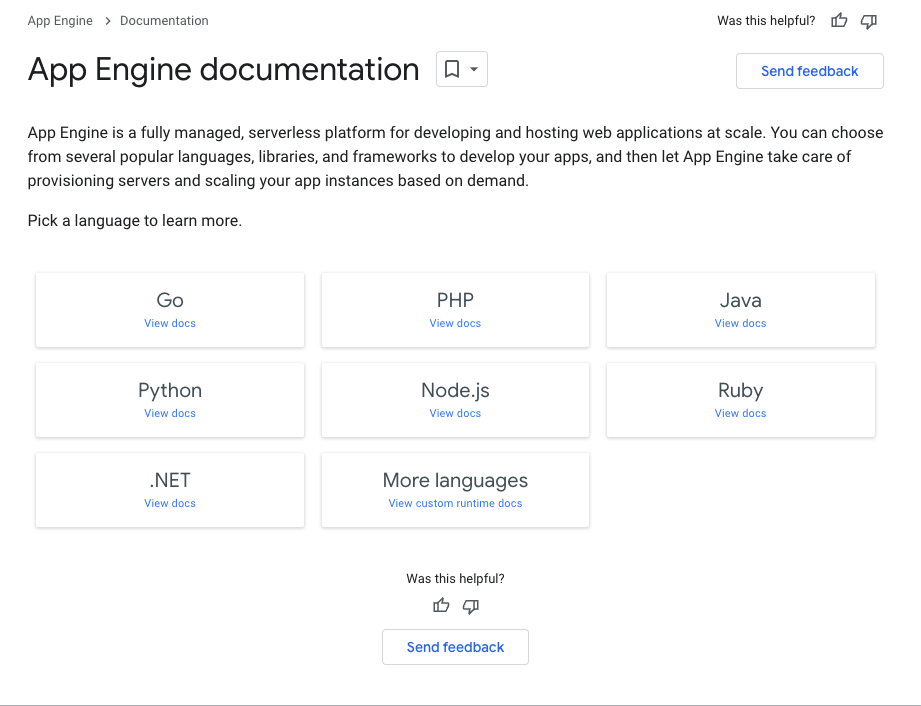
Task: Open the Documentation breadcrumb link
Action: [164, 21]
